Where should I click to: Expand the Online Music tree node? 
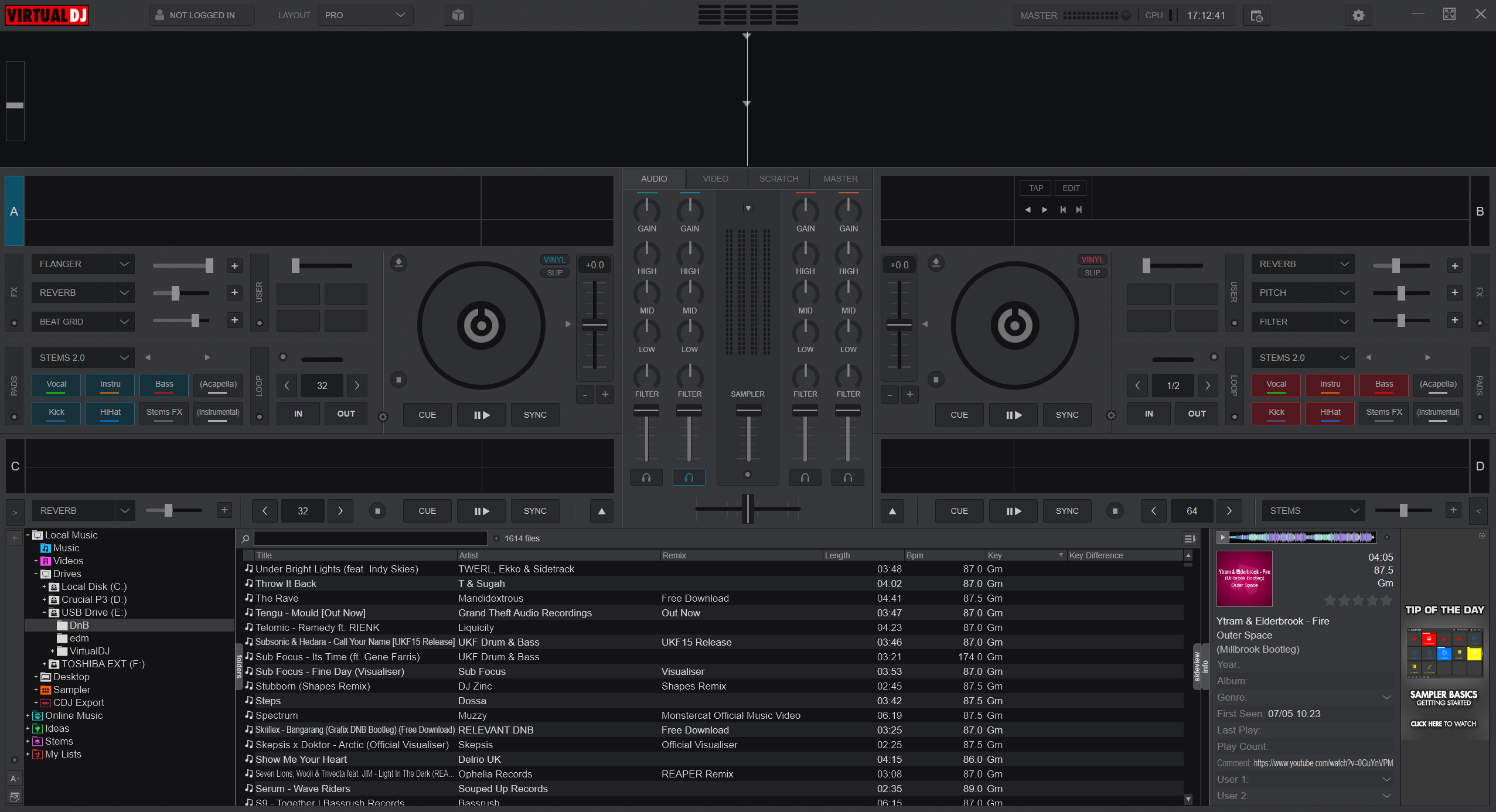(x=28, y=715)
